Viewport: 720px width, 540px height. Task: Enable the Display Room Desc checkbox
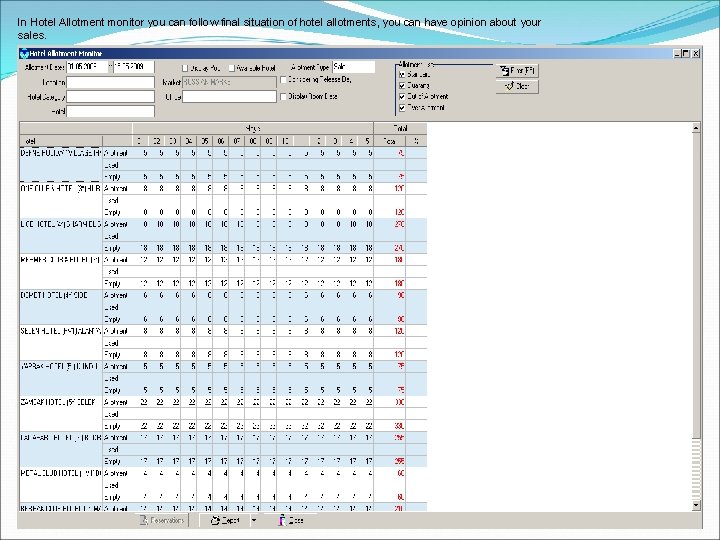(283, 96)
